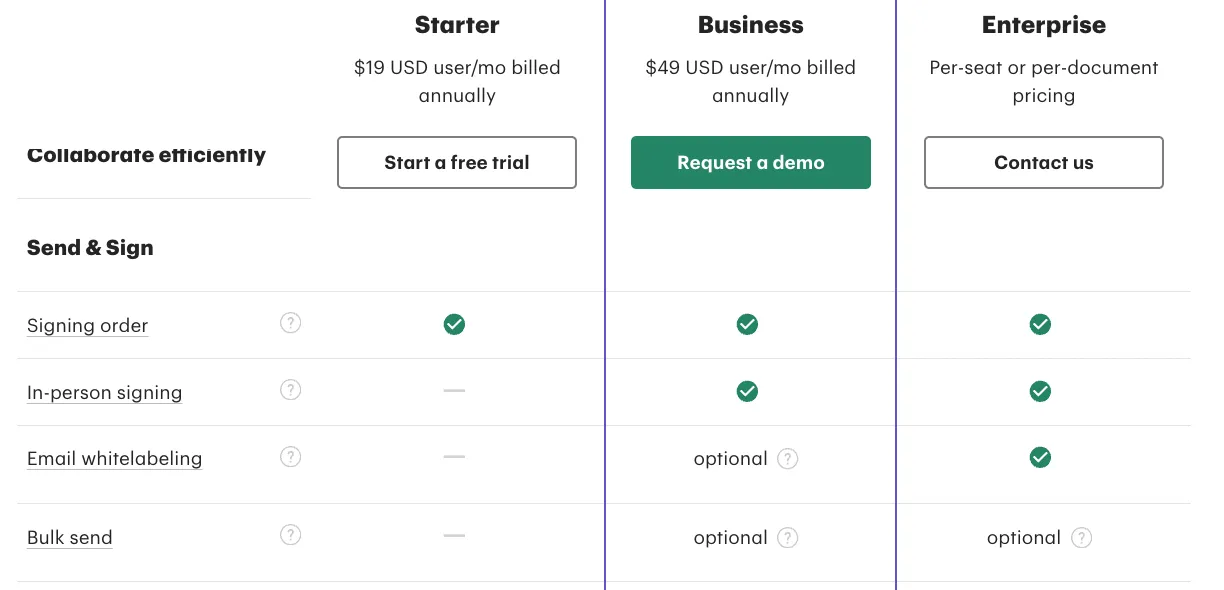Screen dimensions: 1224x590
Task: Click Enterprise Bulk send optional help icon
Action: coord(1081,538)
